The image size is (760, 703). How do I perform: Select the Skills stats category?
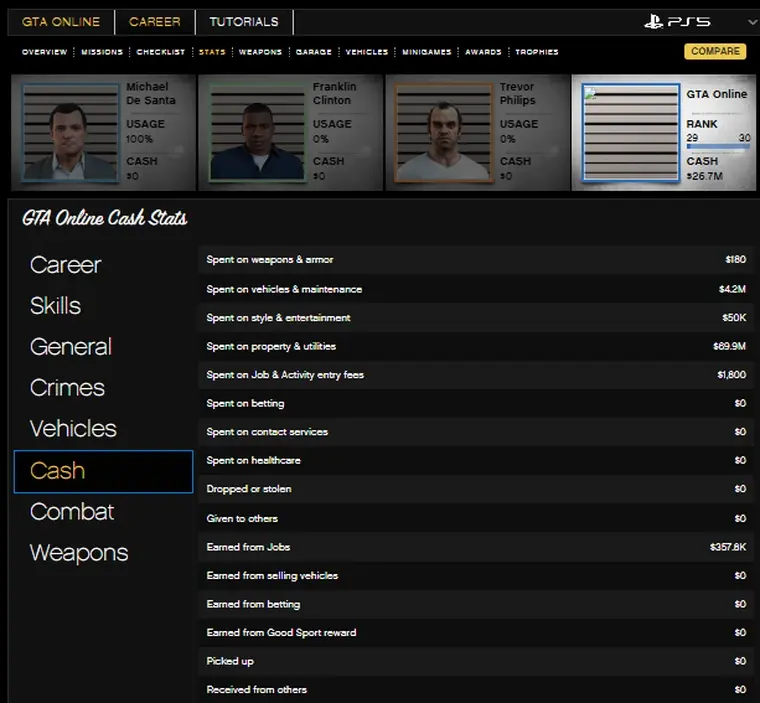pyautogui.click(x=56, y=306)
